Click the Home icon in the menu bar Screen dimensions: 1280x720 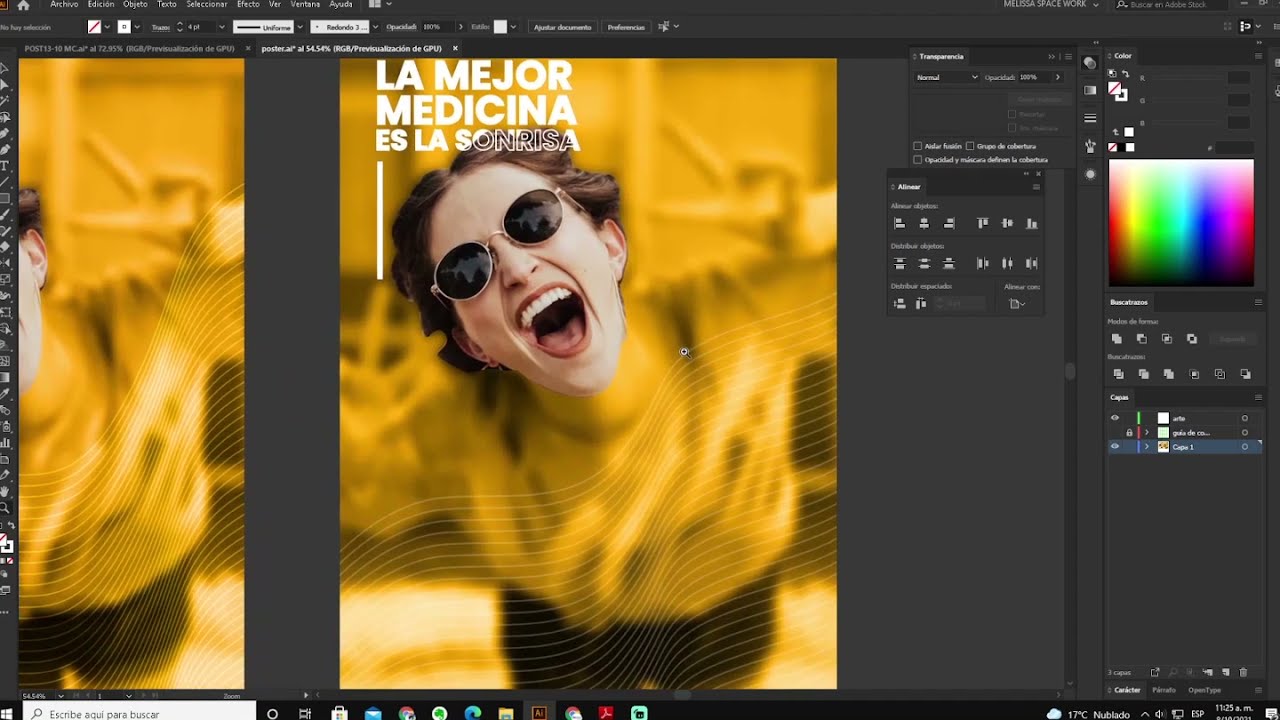click(23, 5)
